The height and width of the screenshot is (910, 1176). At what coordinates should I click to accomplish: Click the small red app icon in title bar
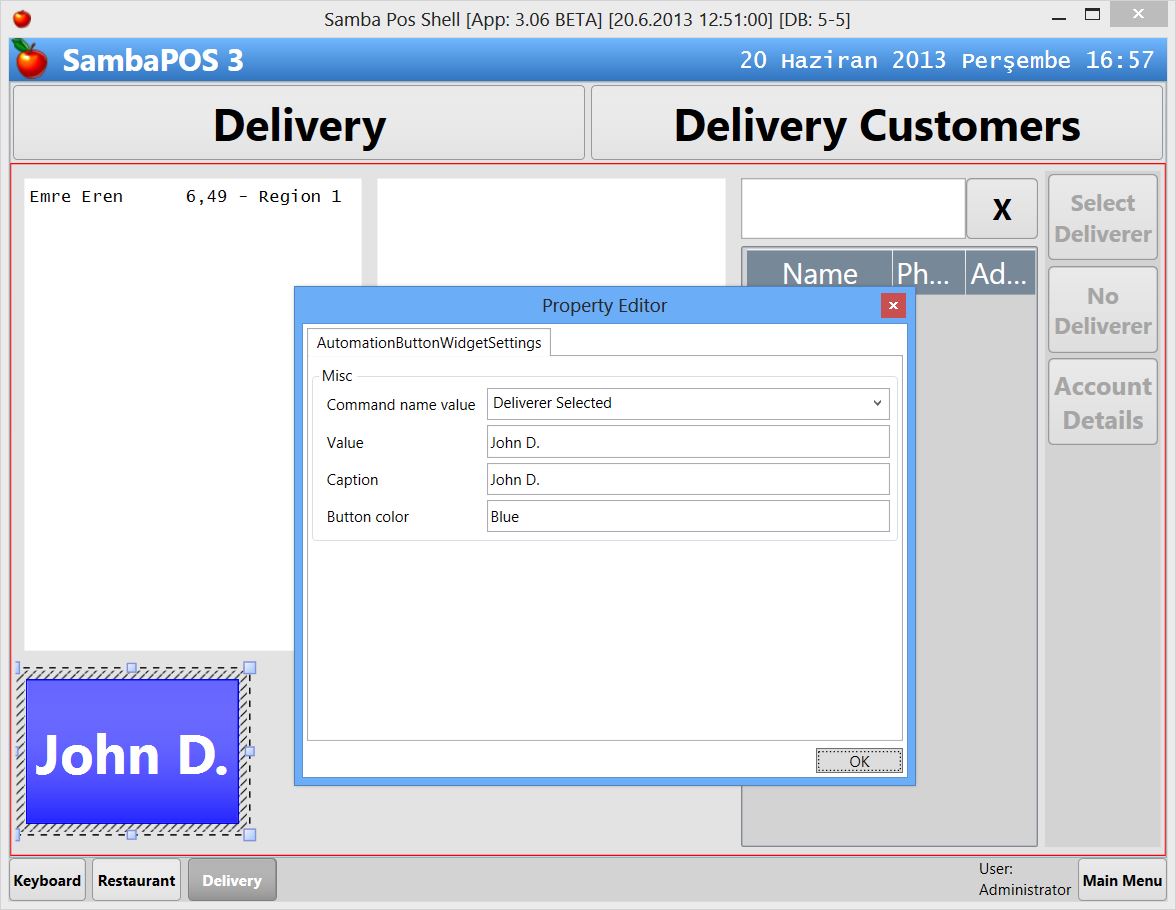(x=22, y=17)
